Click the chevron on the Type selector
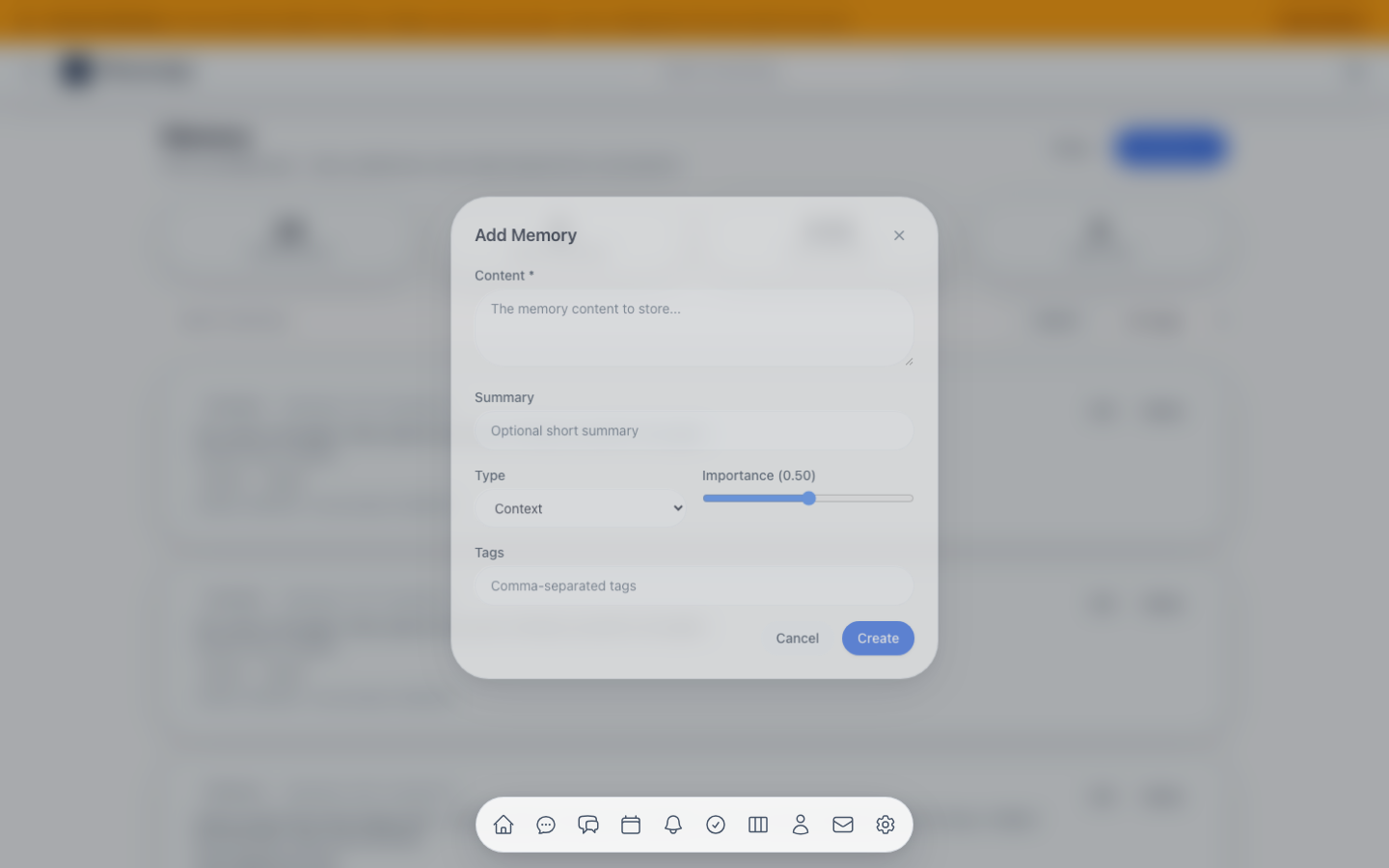The width and height of the screenshot is (1389, 868). click(x=677, y=507)
